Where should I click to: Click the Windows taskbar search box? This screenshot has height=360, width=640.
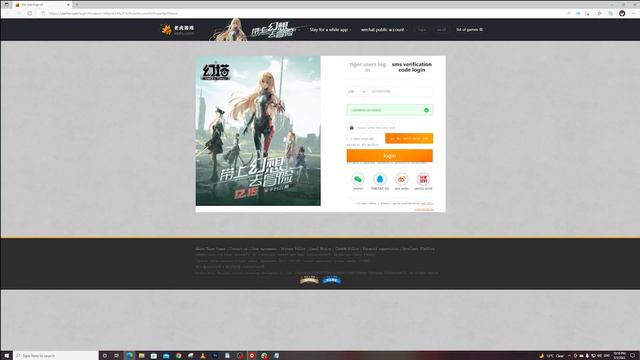point(56,356)
